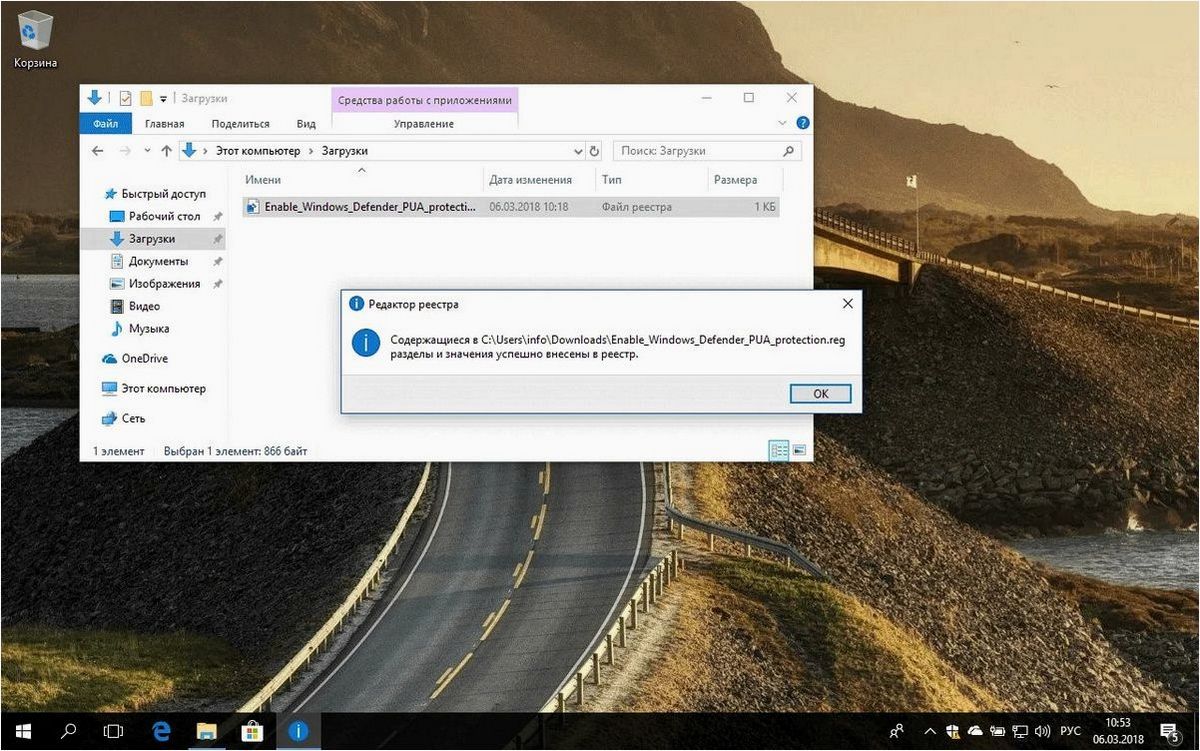Show hidden tray icons
The image size is (1200, 751).
[930, 731]
